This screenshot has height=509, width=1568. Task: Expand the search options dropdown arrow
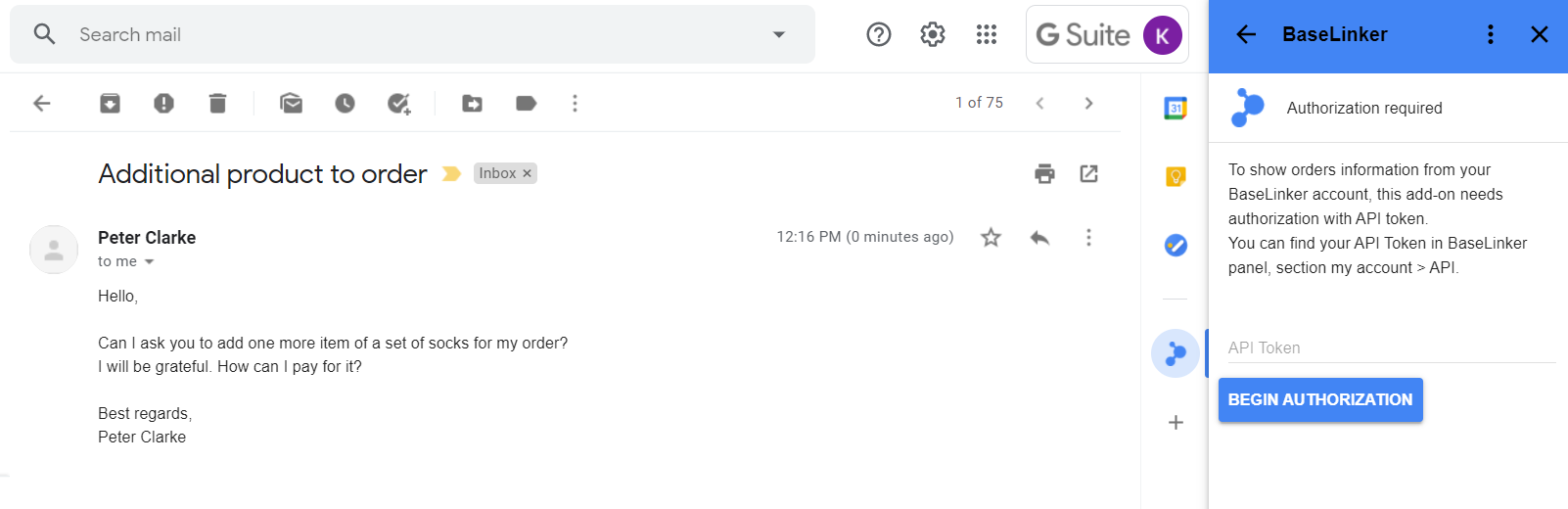point(779,34)
